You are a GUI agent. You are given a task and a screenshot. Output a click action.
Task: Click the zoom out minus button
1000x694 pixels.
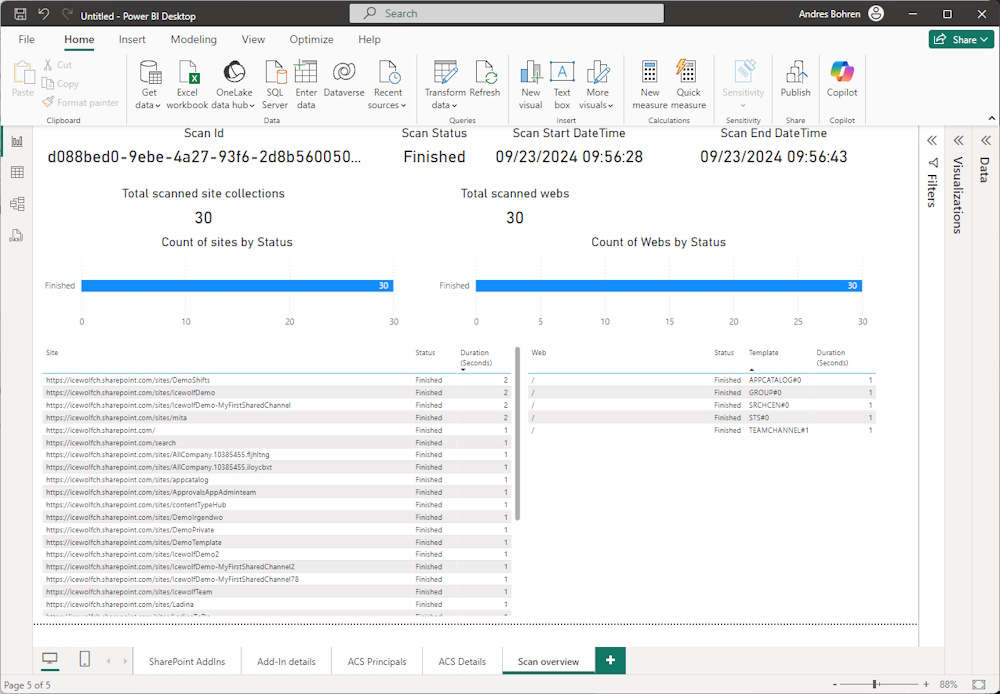point(835,684)
